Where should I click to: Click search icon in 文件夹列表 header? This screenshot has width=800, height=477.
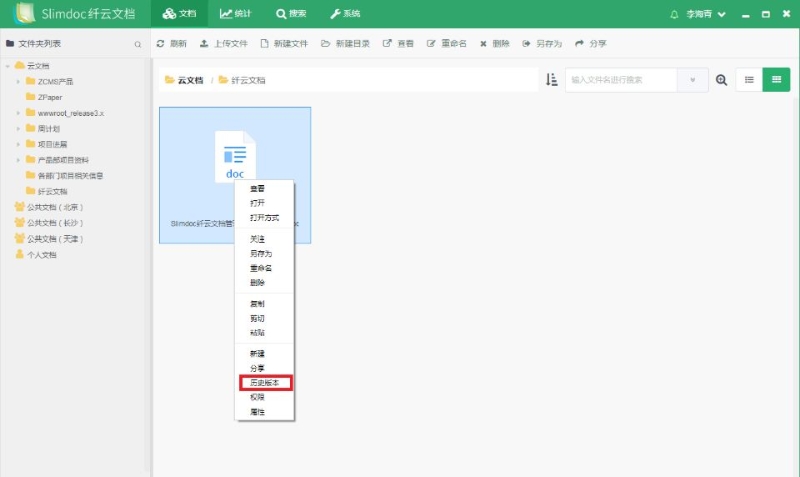[138, 44]
